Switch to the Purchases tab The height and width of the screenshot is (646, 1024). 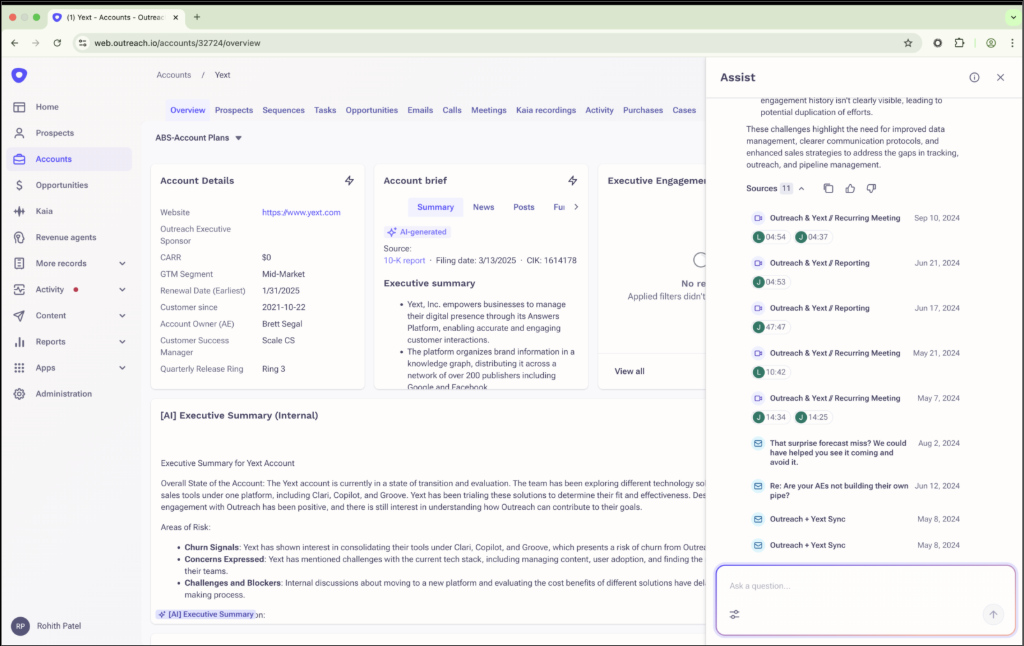[x=643, y=110]
